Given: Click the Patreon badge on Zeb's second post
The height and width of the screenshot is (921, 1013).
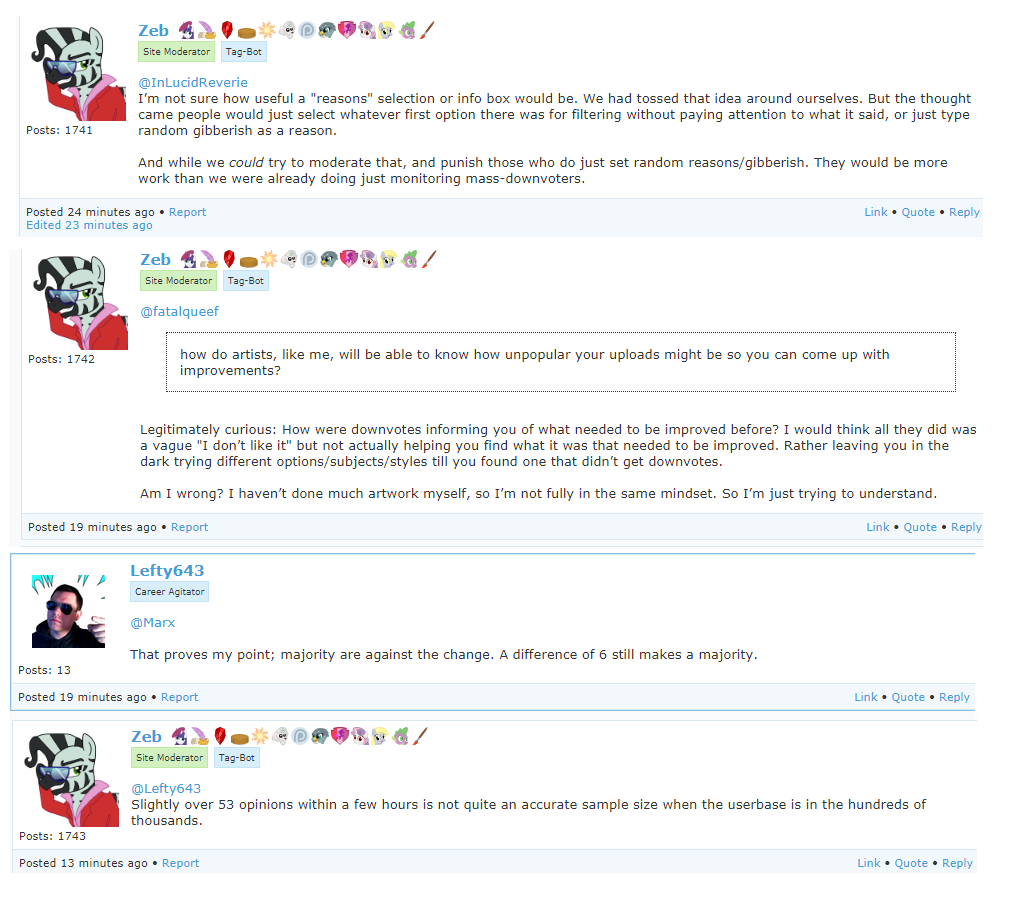Looking at the screenshot, I should click(x=309, y=259).
